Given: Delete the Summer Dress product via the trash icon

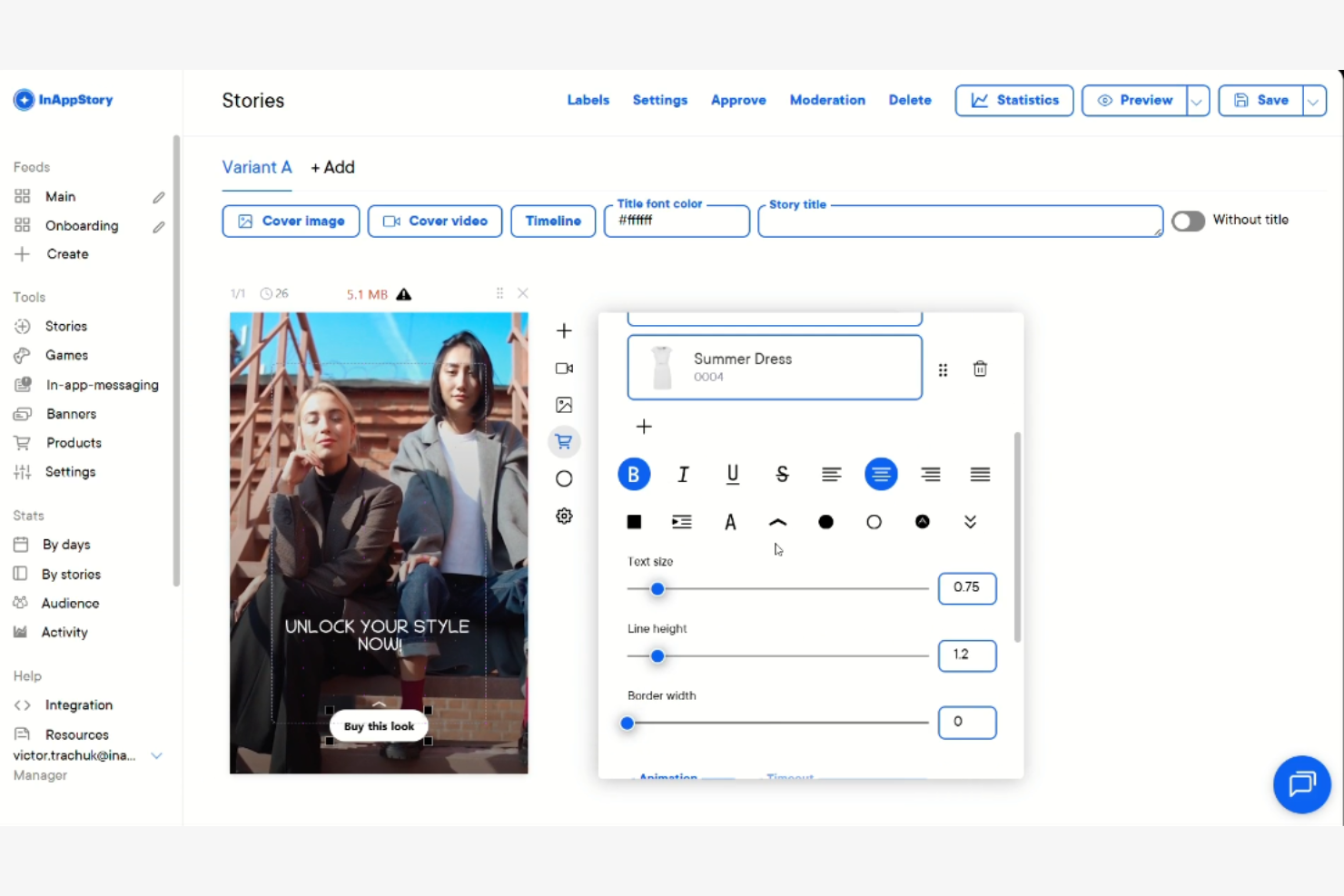Looking at the screenshot, I should point(980,369).
